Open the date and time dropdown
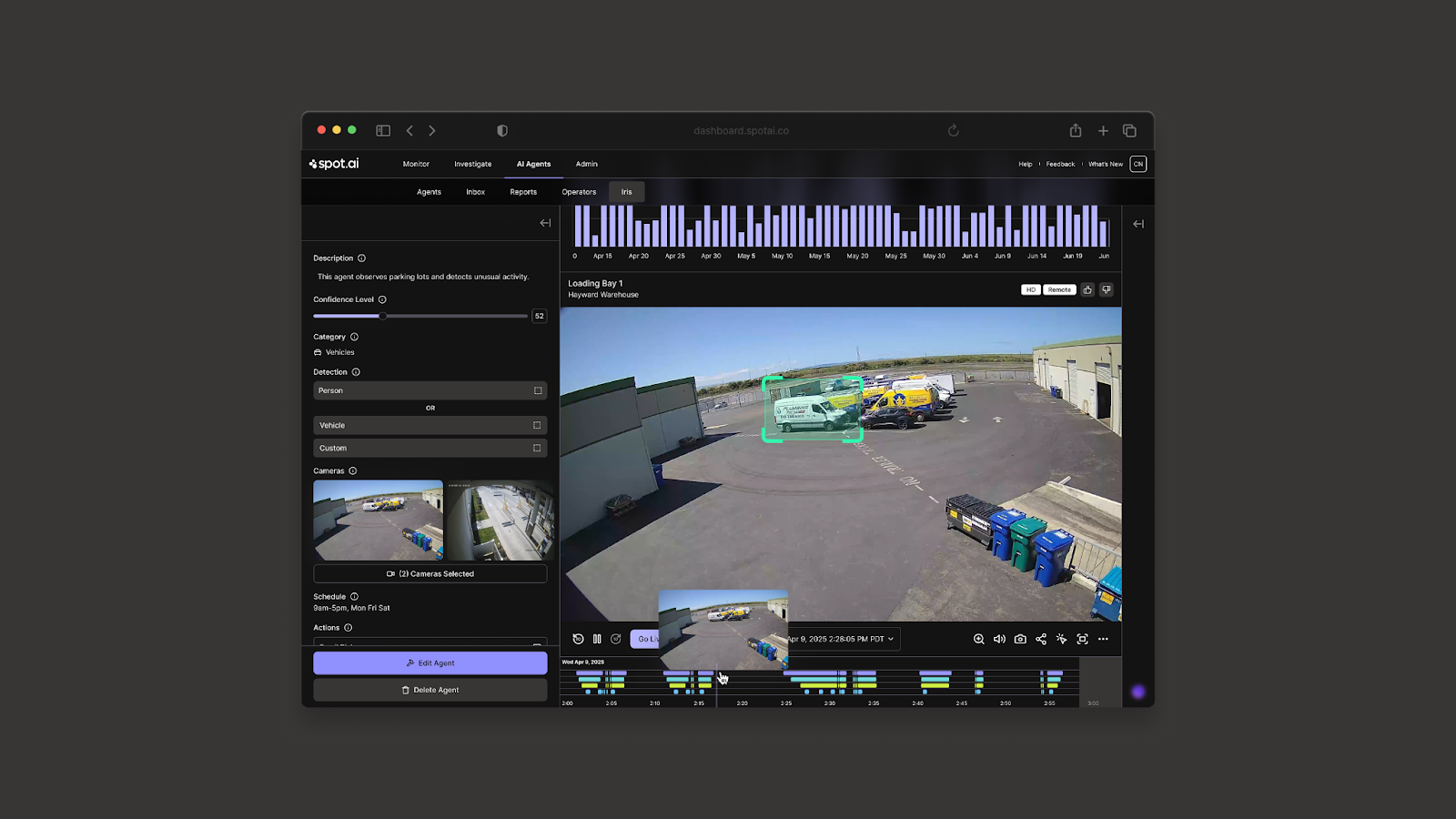This screenshot has height=819, width=1456. pos(841,639)
